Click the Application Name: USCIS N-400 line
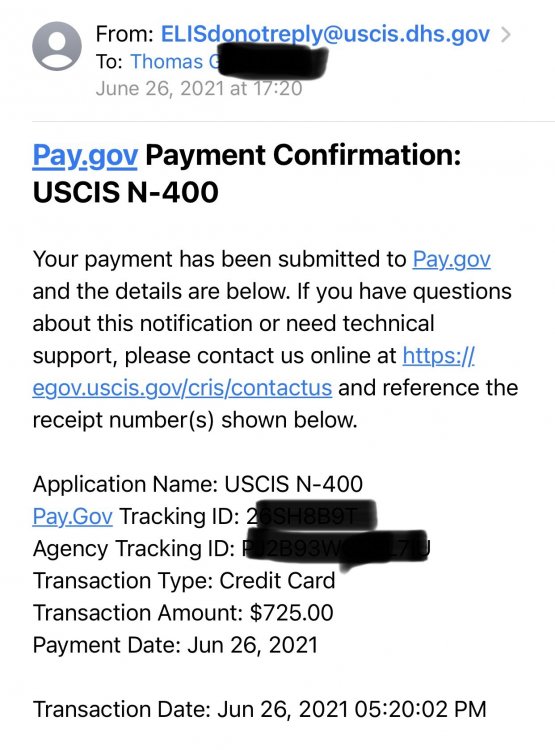Screen dimensions: 555x750 (198, 484)
